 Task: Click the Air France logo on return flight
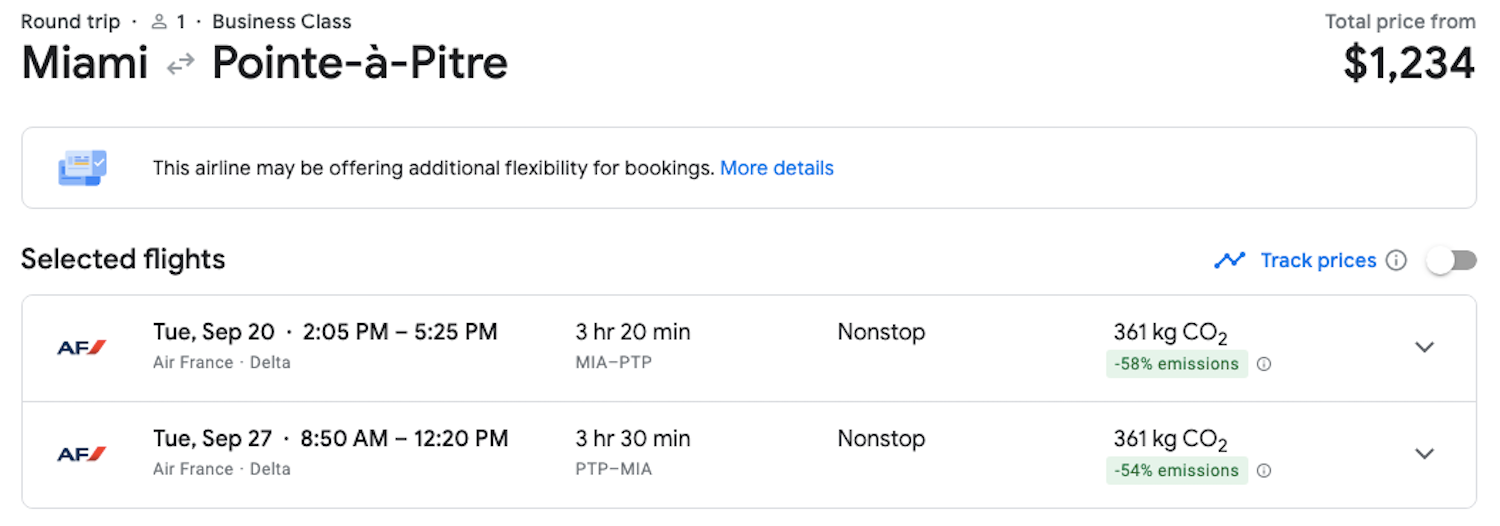click(x=82, y=455)
